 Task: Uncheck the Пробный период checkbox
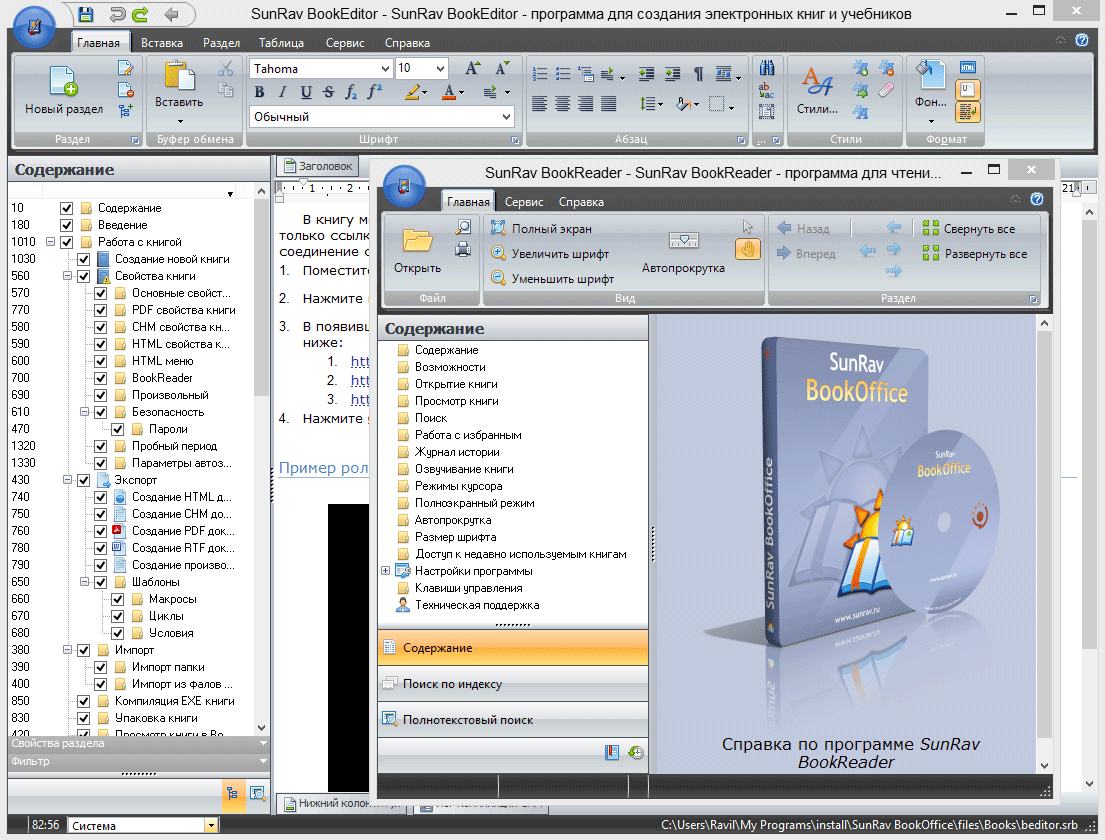tap(100, 446)
